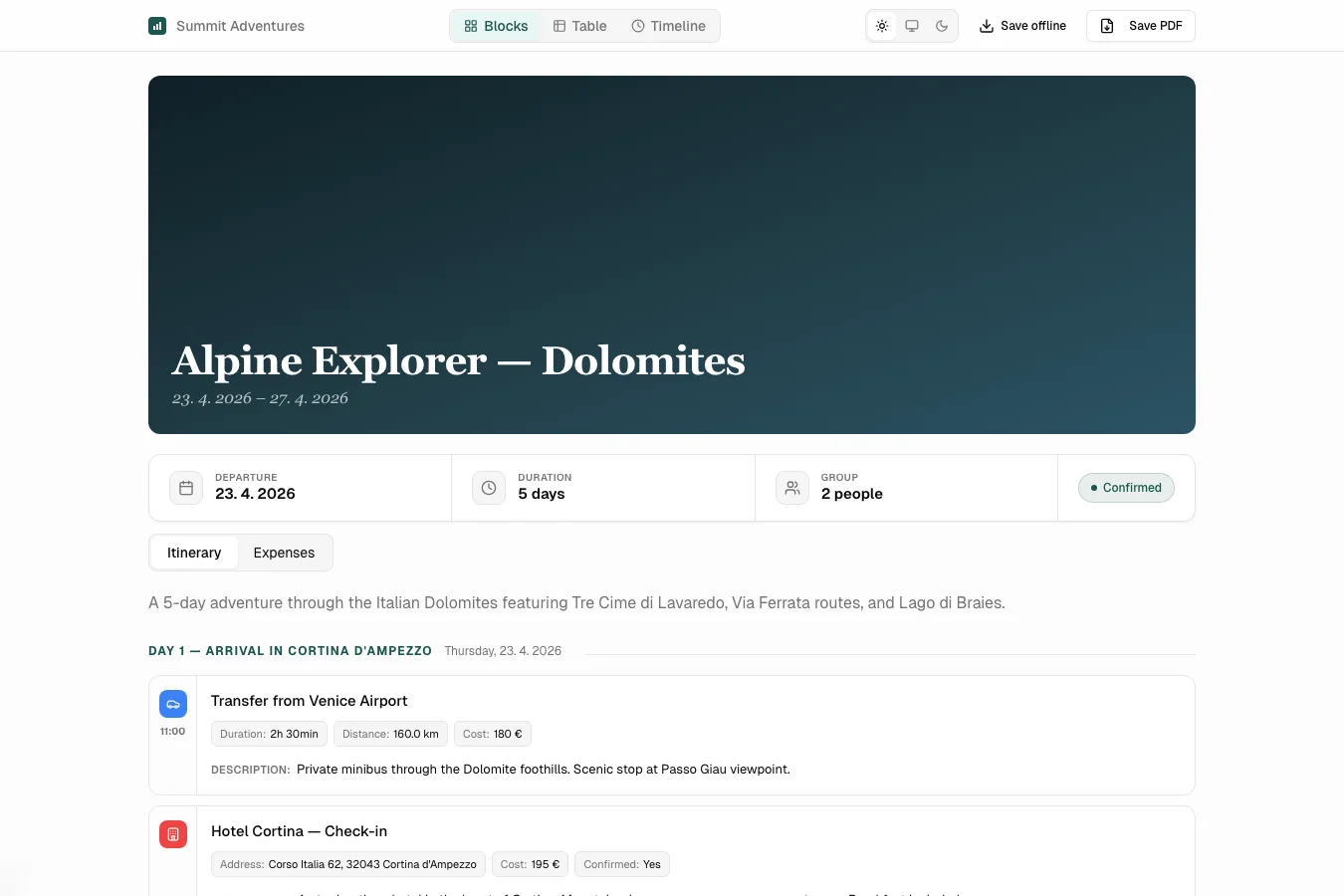Select the Itinerary tab
Screen dimensions: 1344x896
pyautogui.click(x=193, y=553)
